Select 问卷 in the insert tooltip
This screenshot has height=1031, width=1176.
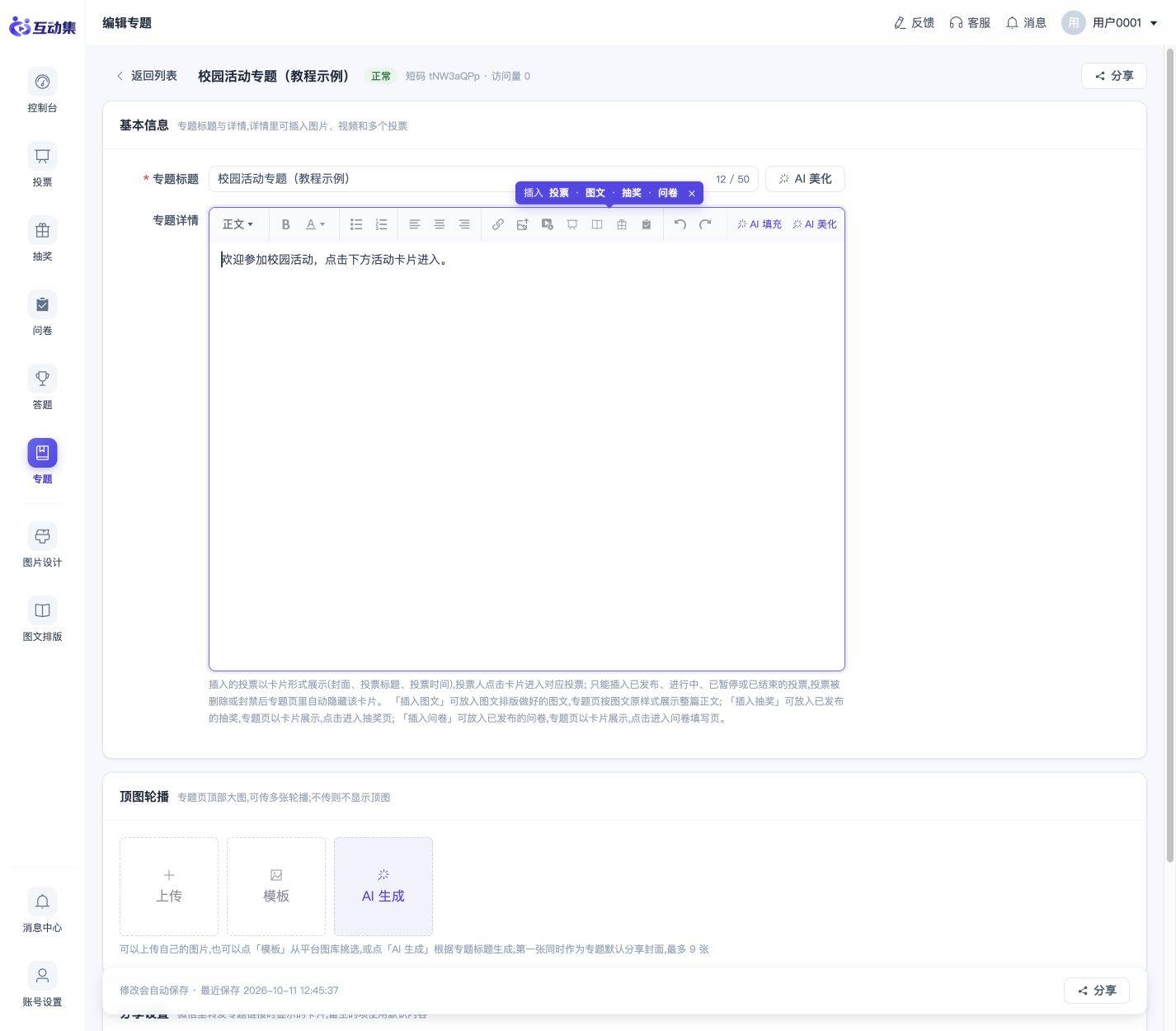click(x=668, y=193)
